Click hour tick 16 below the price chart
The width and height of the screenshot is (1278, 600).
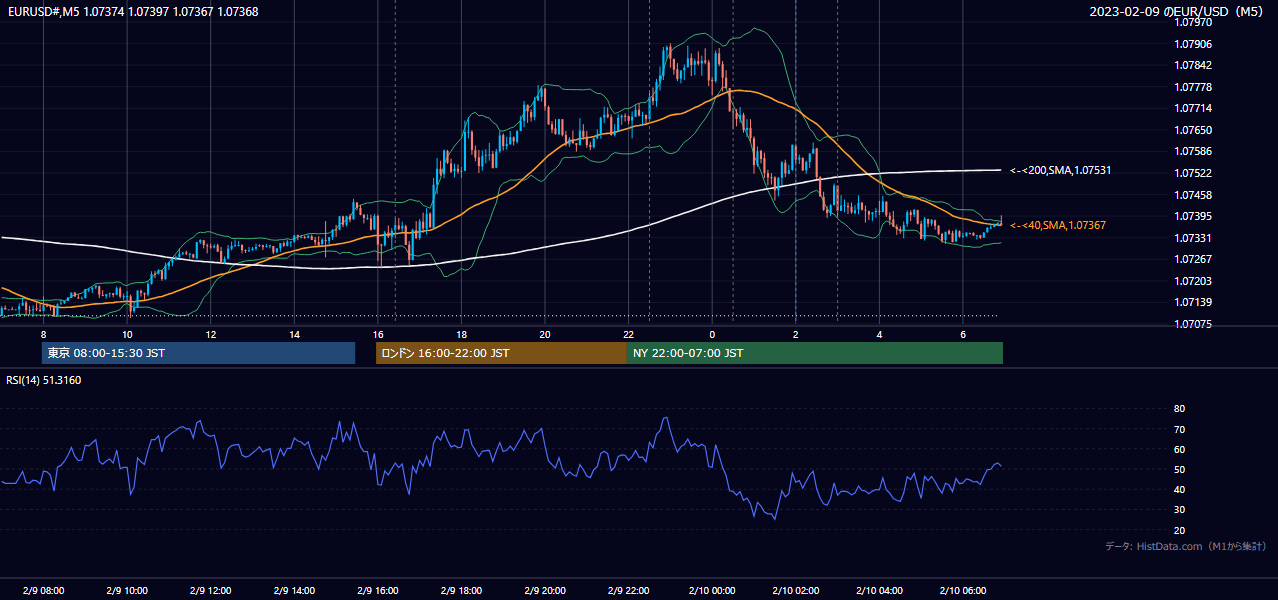click(378, 334)
